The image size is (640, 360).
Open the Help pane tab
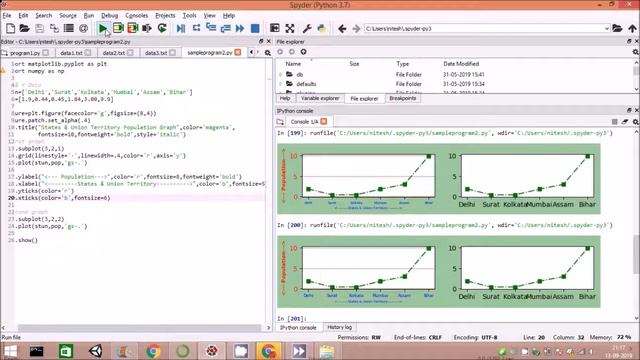click(285, 98)
